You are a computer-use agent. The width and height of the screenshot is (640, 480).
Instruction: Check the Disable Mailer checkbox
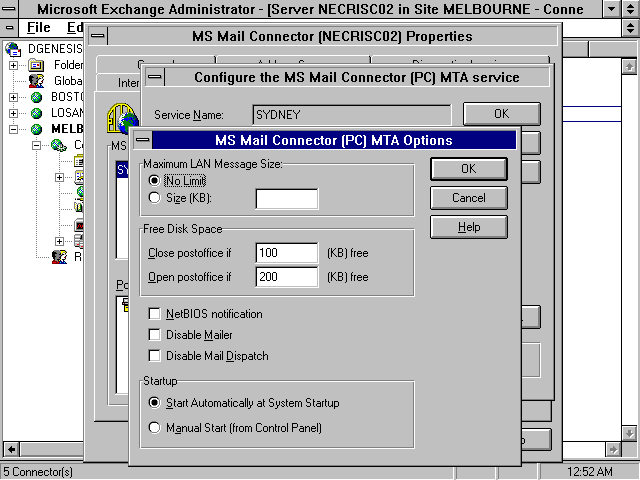(x=154, y=335)
